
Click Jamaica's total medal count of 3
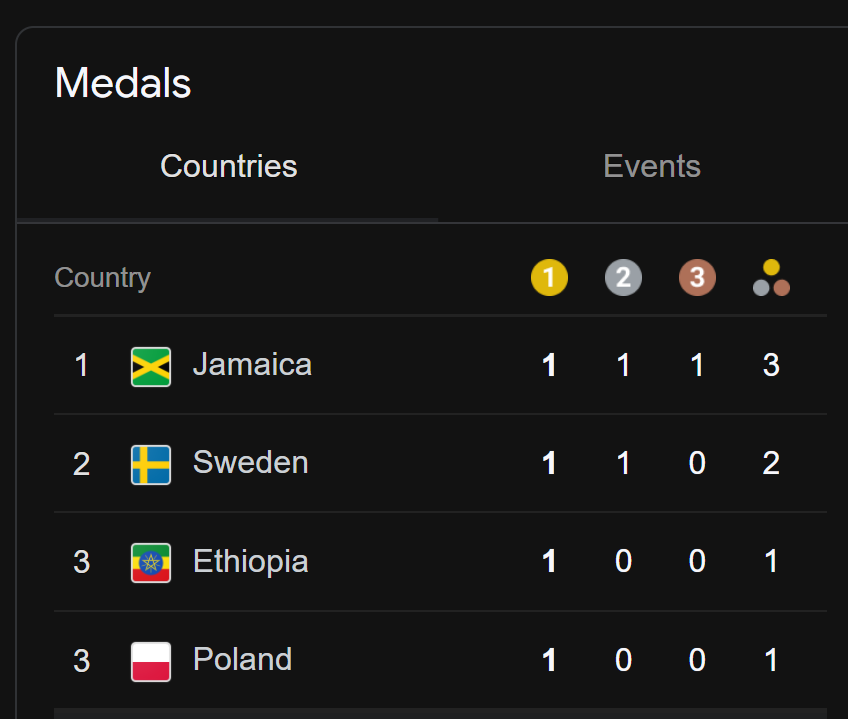coord(771,365)
